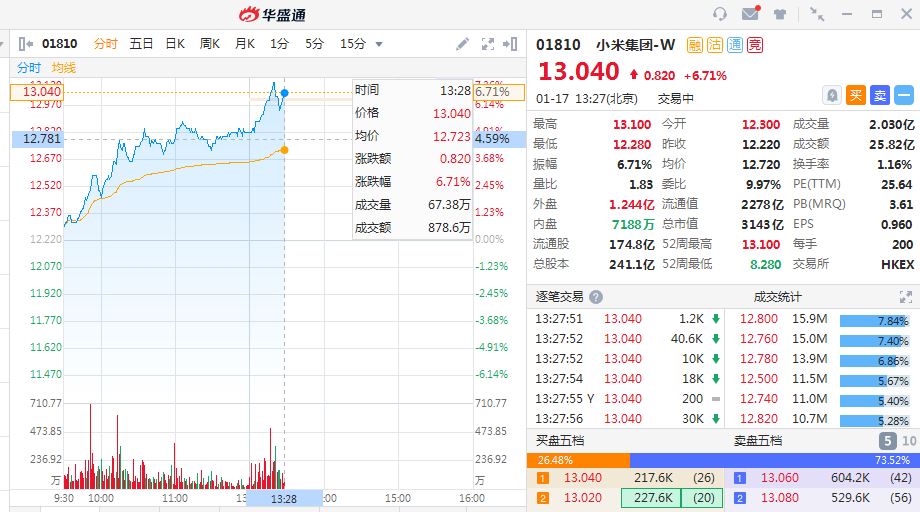The image size is (920, 512).
Task: Click the 通 stock connect tag icon
Action: [735, 45]
